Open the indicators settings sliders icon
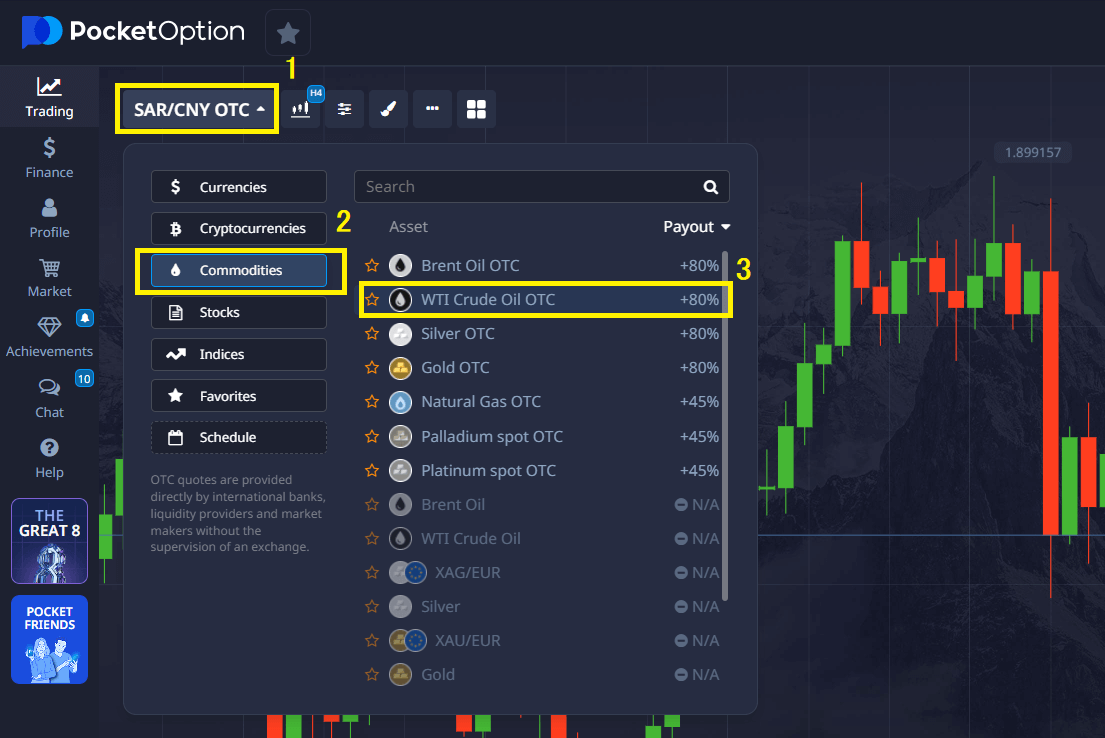Screen dimensions: 1105x738 pyautogui.click(x=345, y=110)
